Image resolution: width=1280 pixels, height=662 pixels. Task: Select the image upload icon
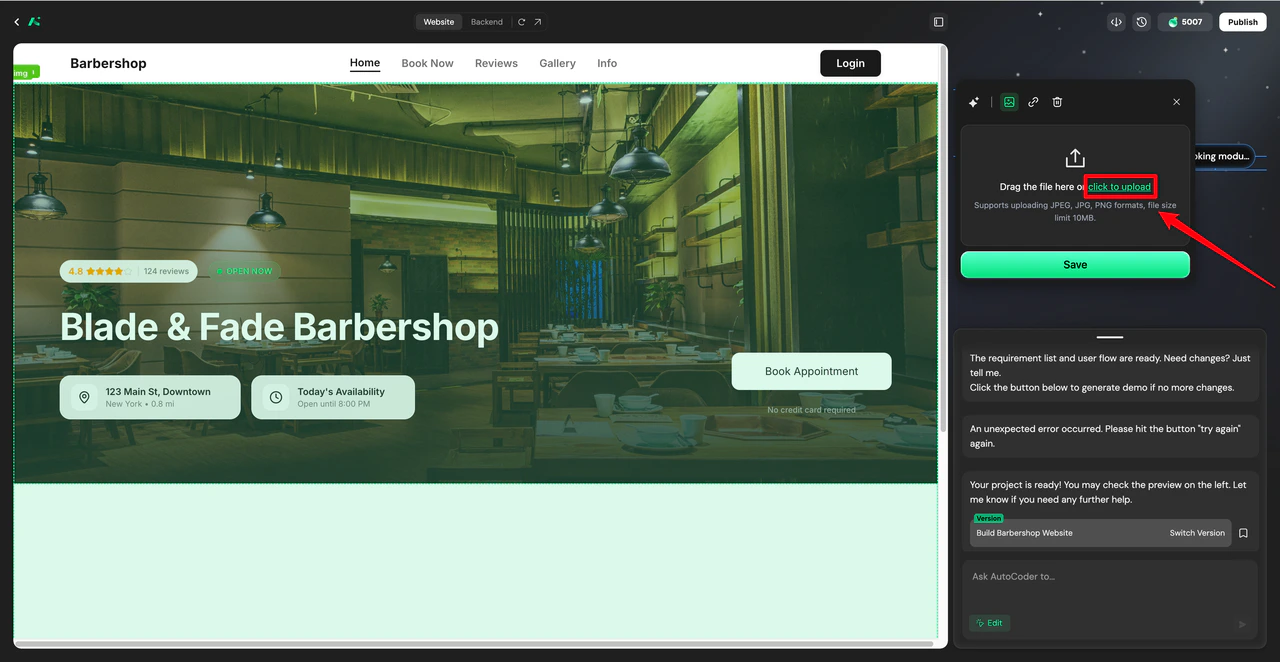(x=1009, y=102)
